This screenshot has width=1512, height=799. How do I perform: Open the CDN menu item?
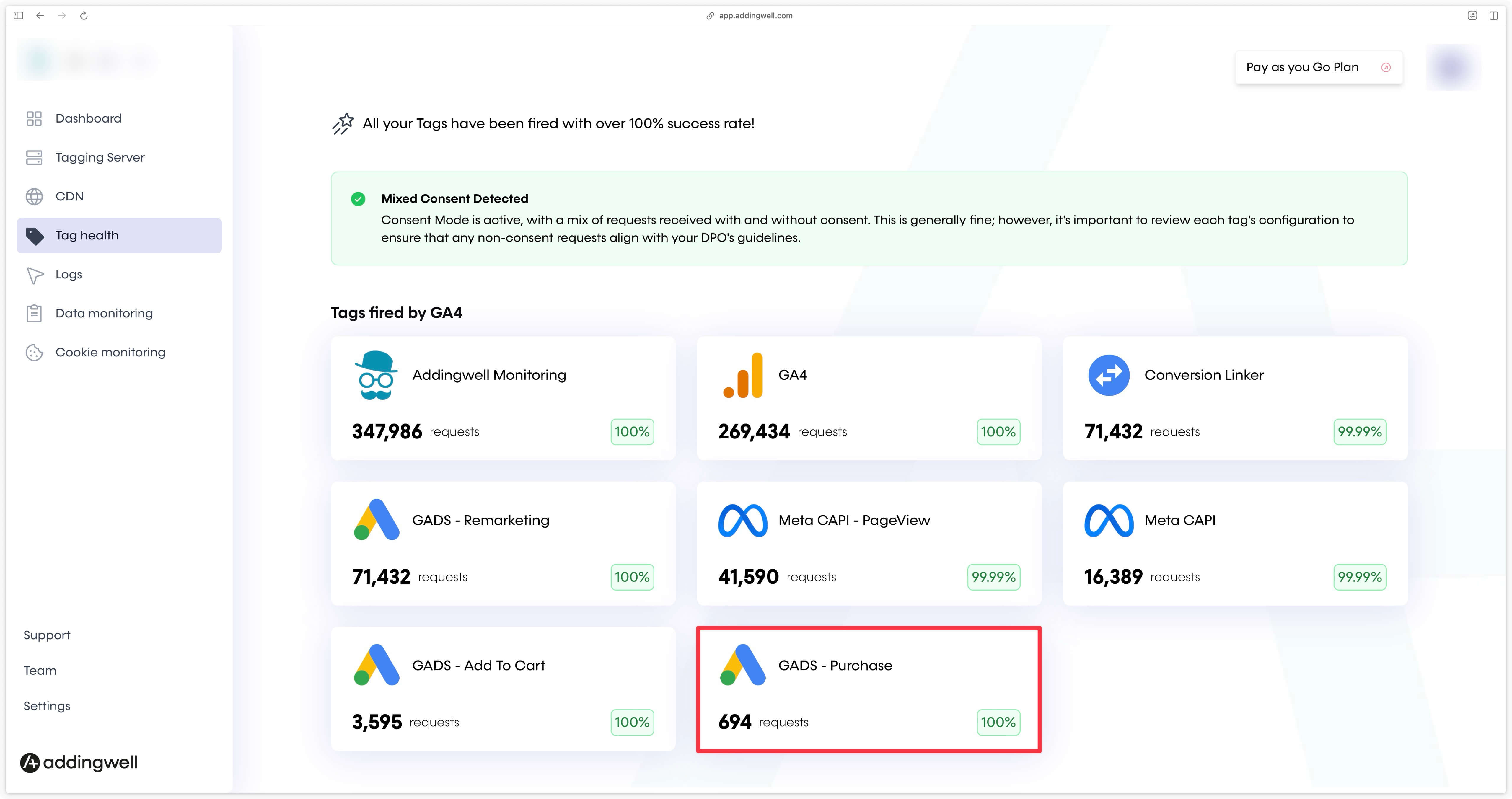pyautogui.click(x=119, y=197)
